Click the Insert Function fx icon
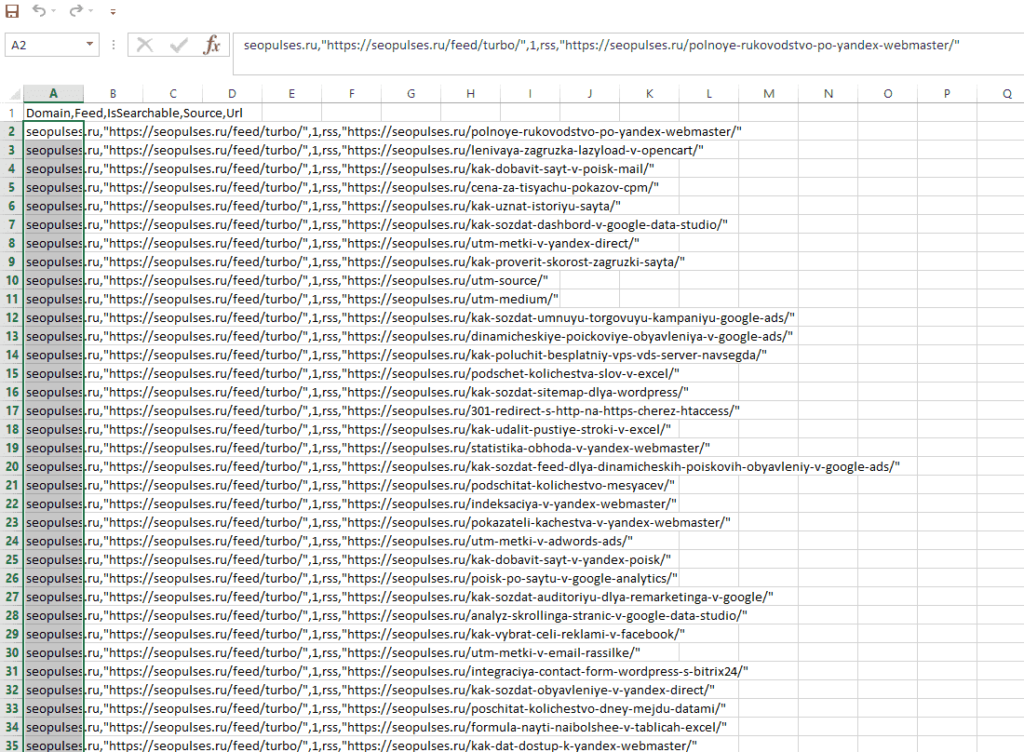The width and height of the screenshot is (1024, 752). tap(212, 45)
